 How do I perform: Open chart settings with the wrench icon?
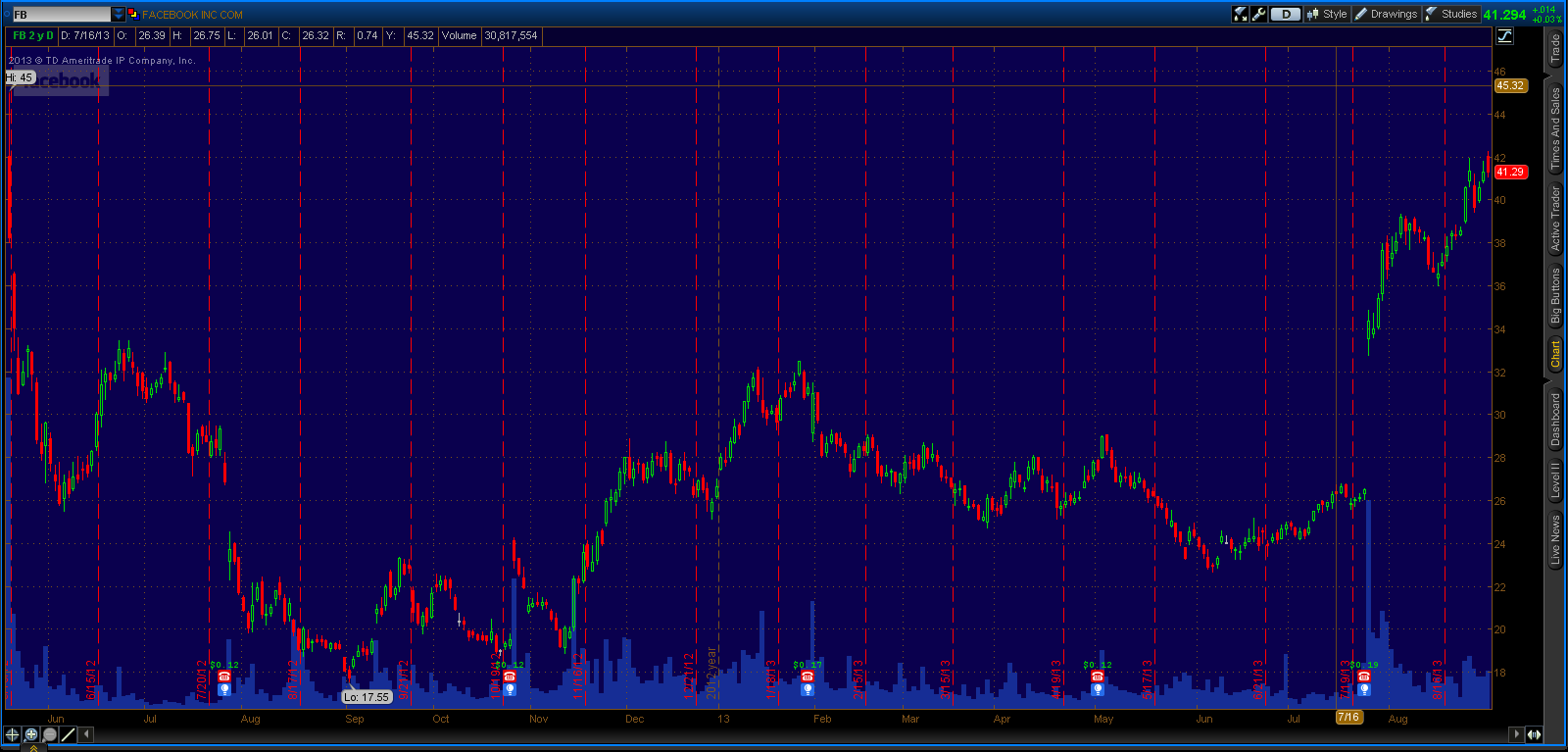pos(1259,14)
